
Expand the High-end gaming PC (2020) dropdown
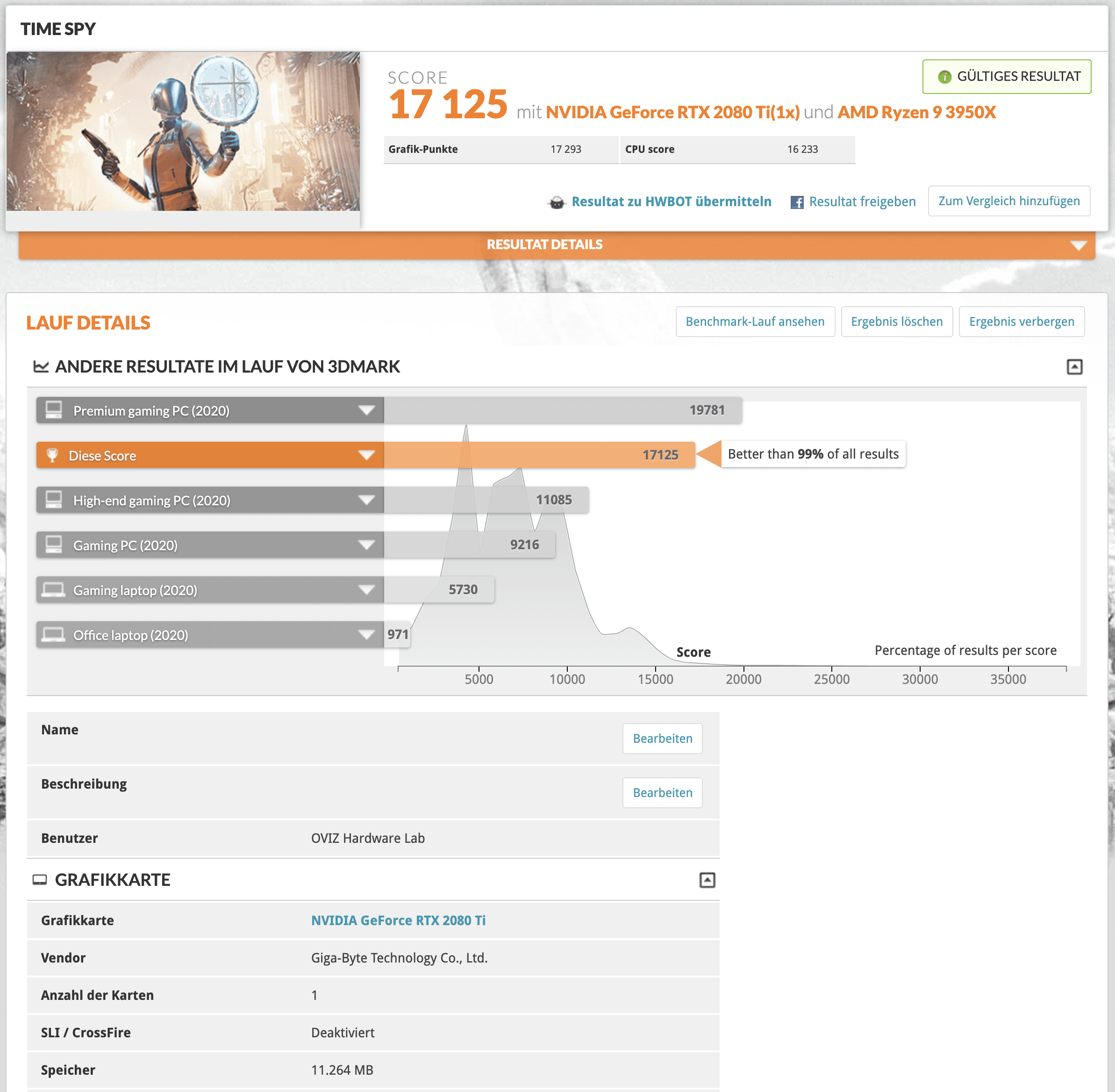366,500
